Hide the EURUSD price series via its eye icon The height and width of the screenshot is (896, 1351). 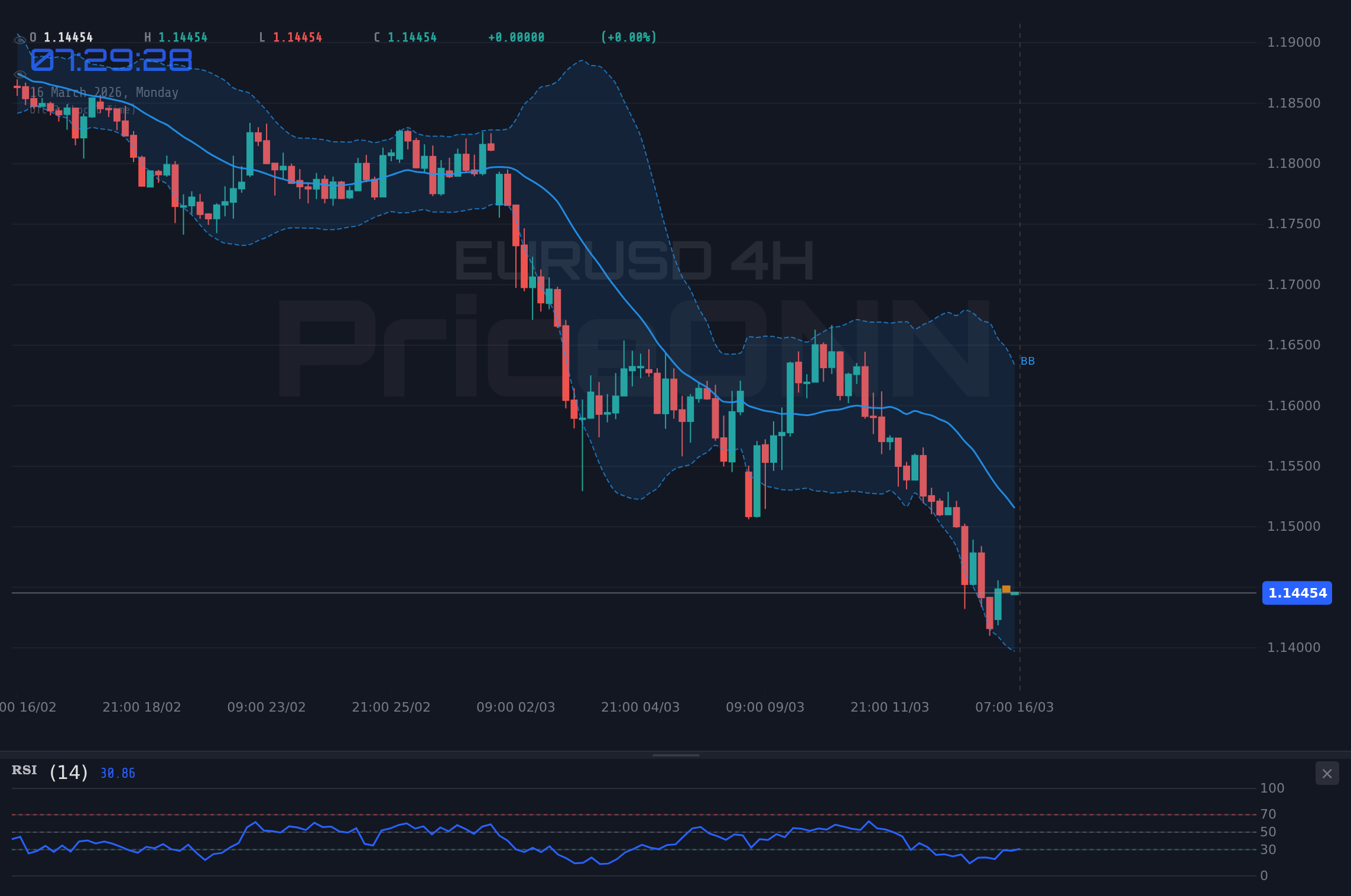tap(20, 40)
